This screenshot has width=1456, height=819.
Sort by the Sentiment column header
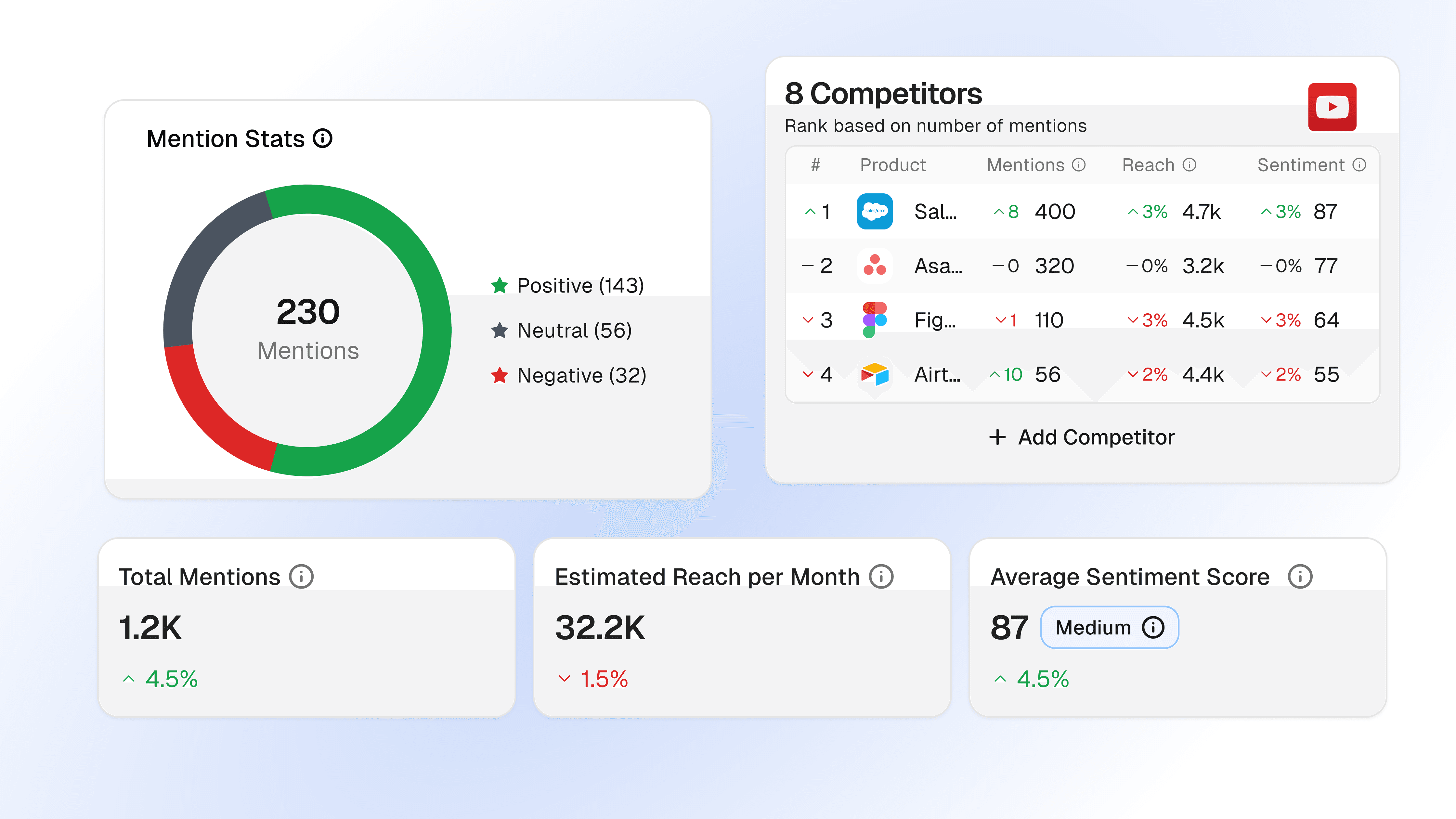point(1301,165)
